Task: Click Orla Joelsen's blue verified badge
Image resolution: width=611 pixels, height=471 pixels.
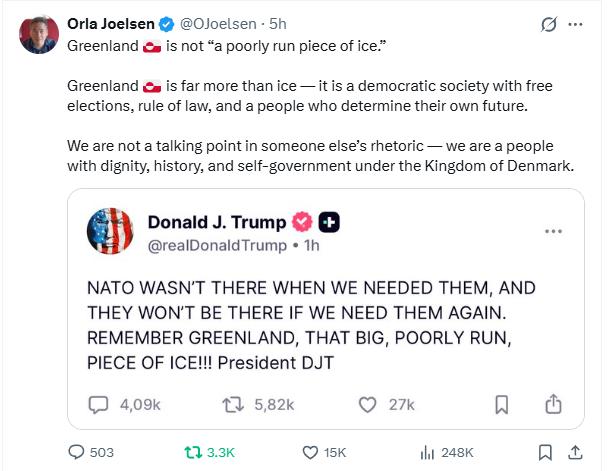Action: click(x=171, y=23)
